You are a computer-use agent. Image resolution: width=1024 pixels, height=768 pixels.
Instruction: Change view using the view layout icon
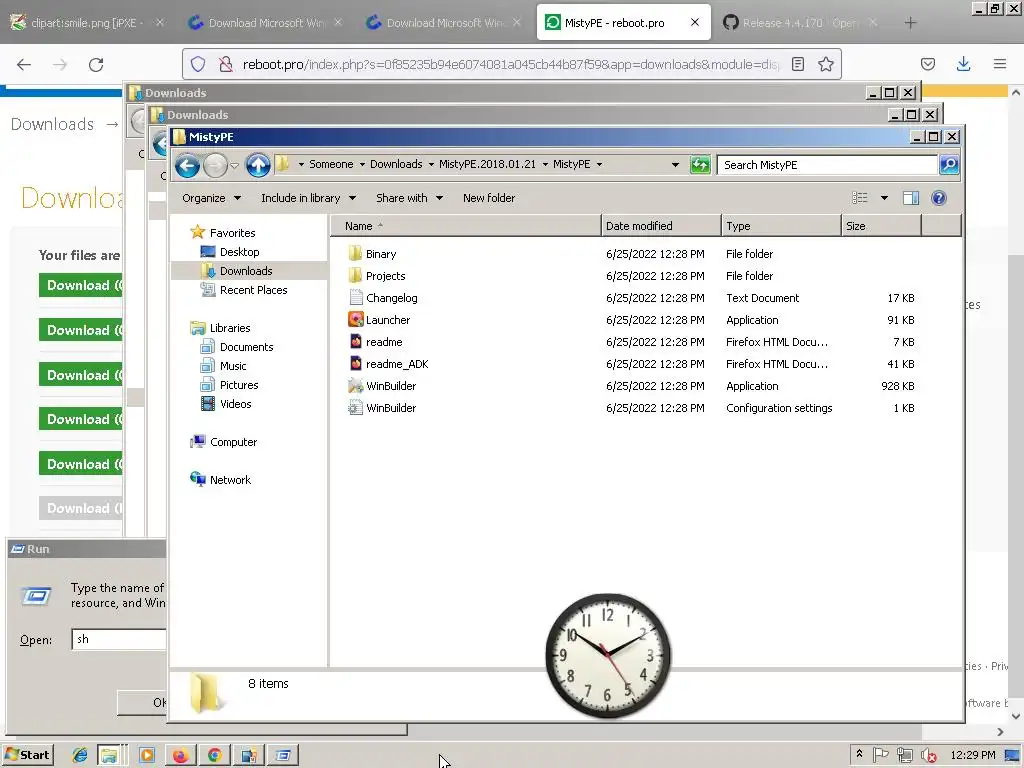pos(859,198)
